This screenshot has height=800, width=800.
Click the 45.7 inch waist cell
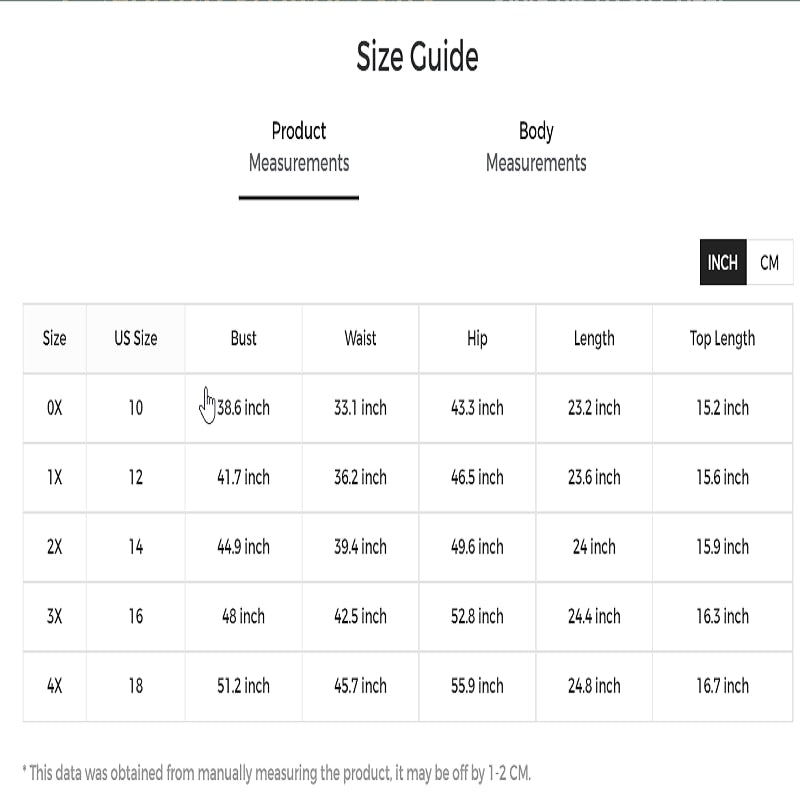(x=360, y=685)
